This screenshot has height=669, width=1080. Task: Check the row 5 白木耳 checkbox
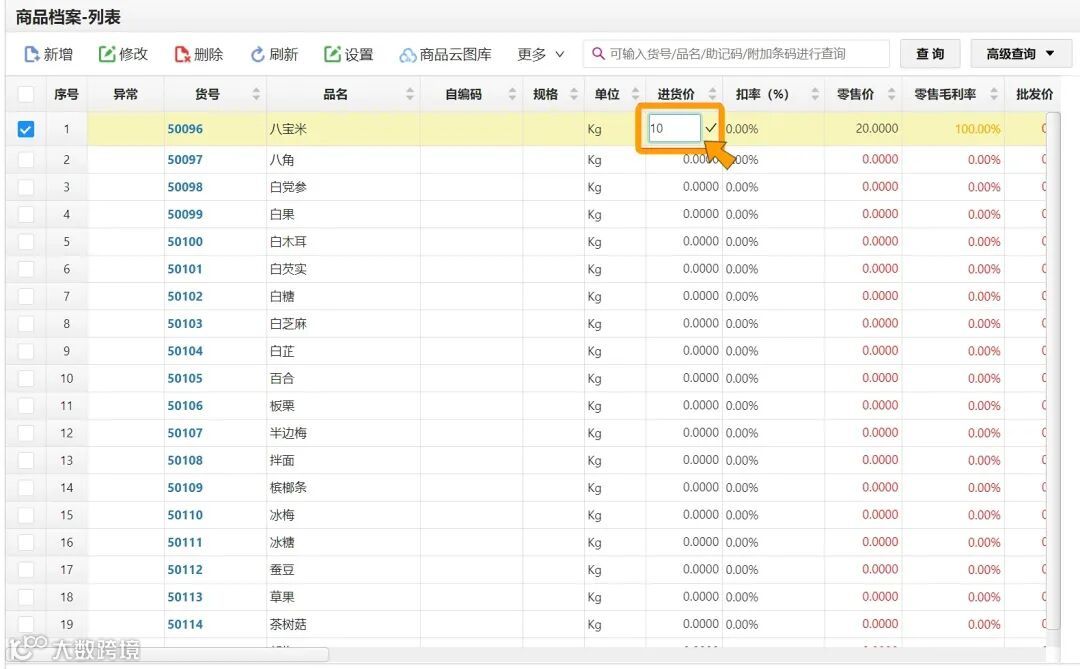tap(25, 242)
